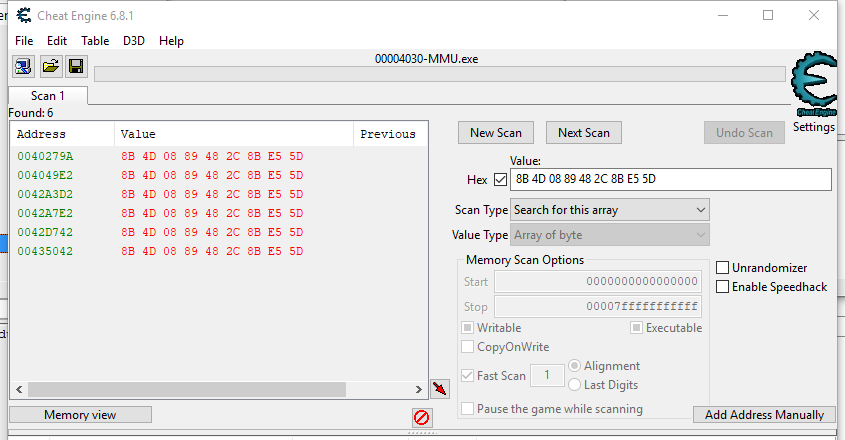Click the Next Scan button

pos(584,133)
